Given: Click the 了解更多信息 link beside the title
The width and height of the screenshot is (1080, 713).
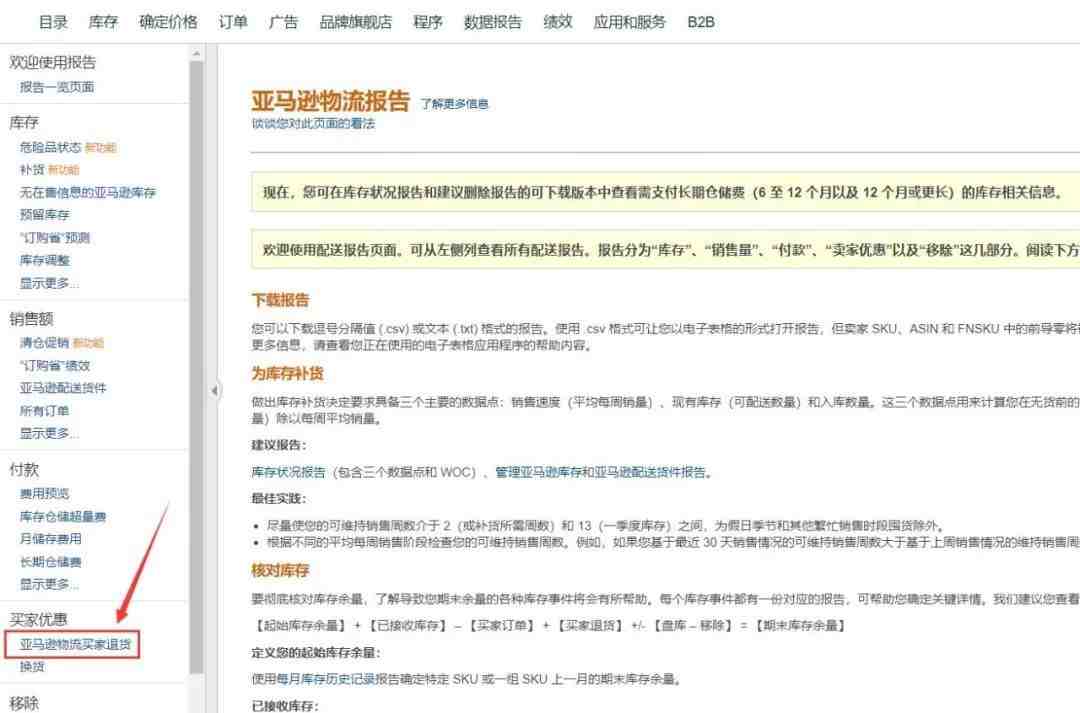Looking at the screenshot, I should point(454,104).
